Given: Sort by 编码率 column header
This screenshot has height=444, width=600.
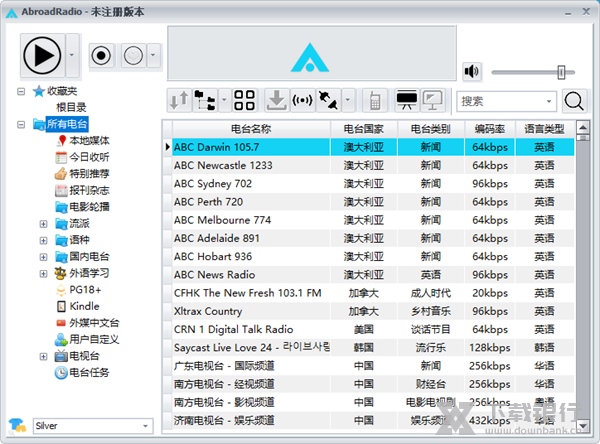Looking at the screenshot, I should (490, 129).
